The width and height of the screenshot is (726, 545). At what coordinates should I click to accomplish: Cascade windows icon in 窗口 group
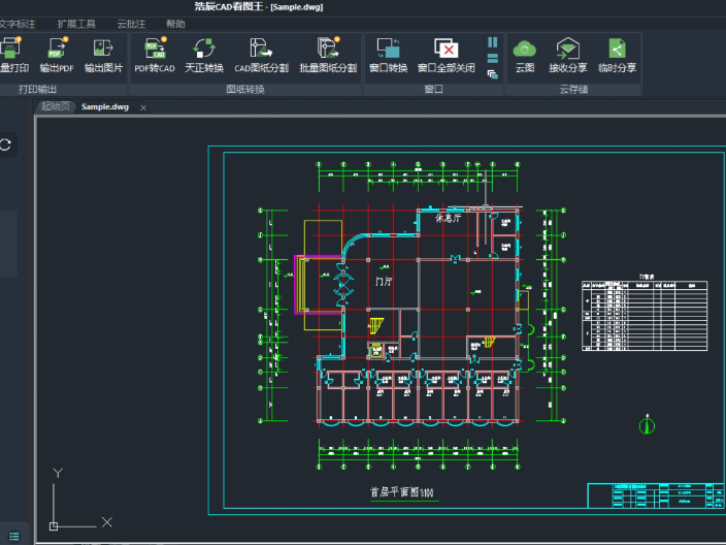coord(493,74)
